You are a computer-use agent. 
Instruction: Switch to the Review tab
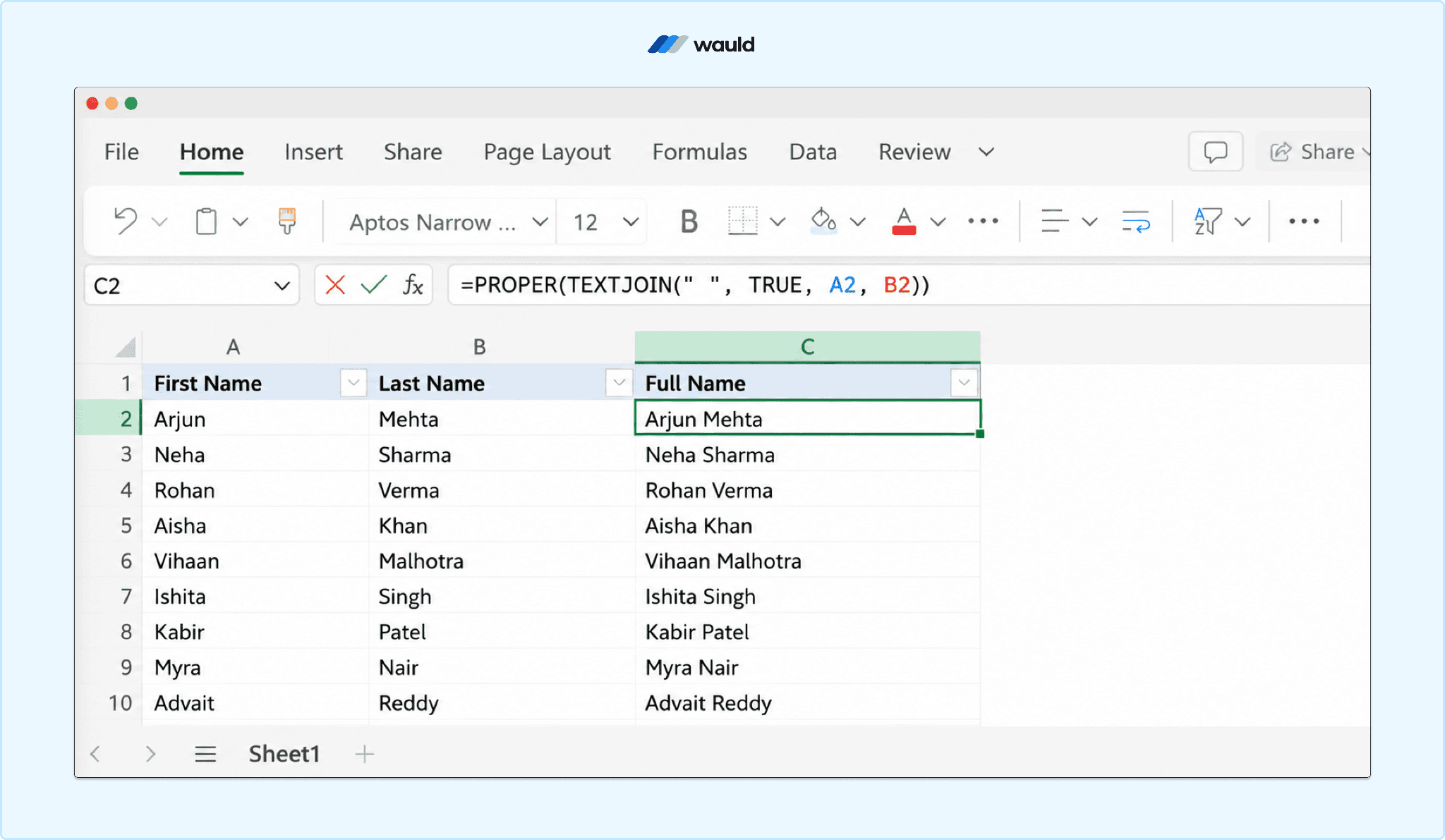coord(914,152)
